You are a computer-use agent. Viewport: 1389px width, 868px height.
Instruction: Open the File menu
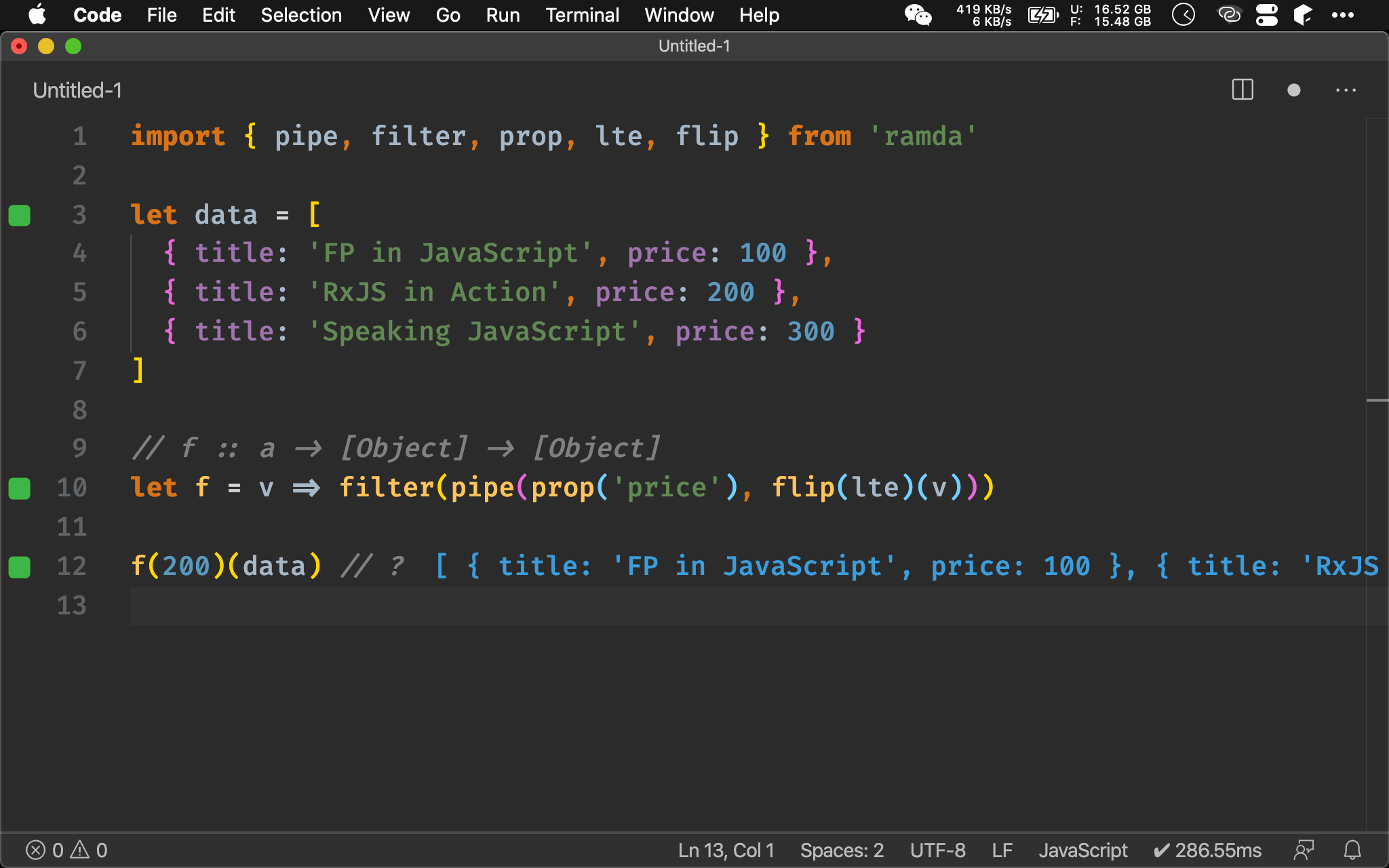[x=161, y=15]
